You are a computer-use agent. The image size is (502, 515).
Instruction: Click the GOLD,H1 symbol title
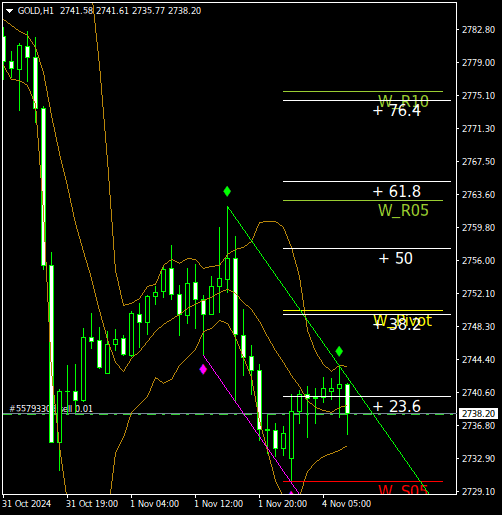click(x=36, y=11)
